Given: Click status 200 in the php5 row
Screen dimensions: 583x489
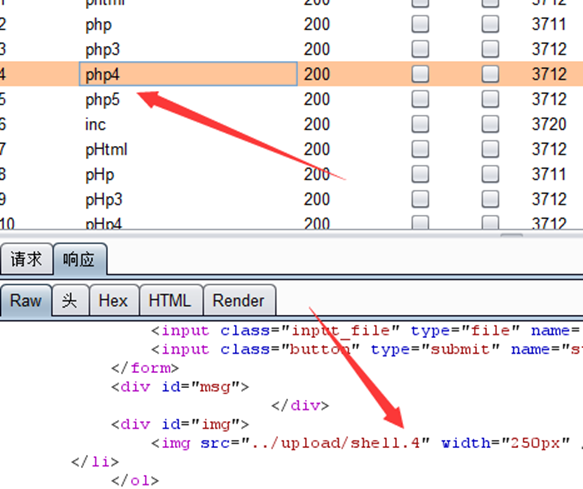Looking at the screenshot, I should (317, 99).
